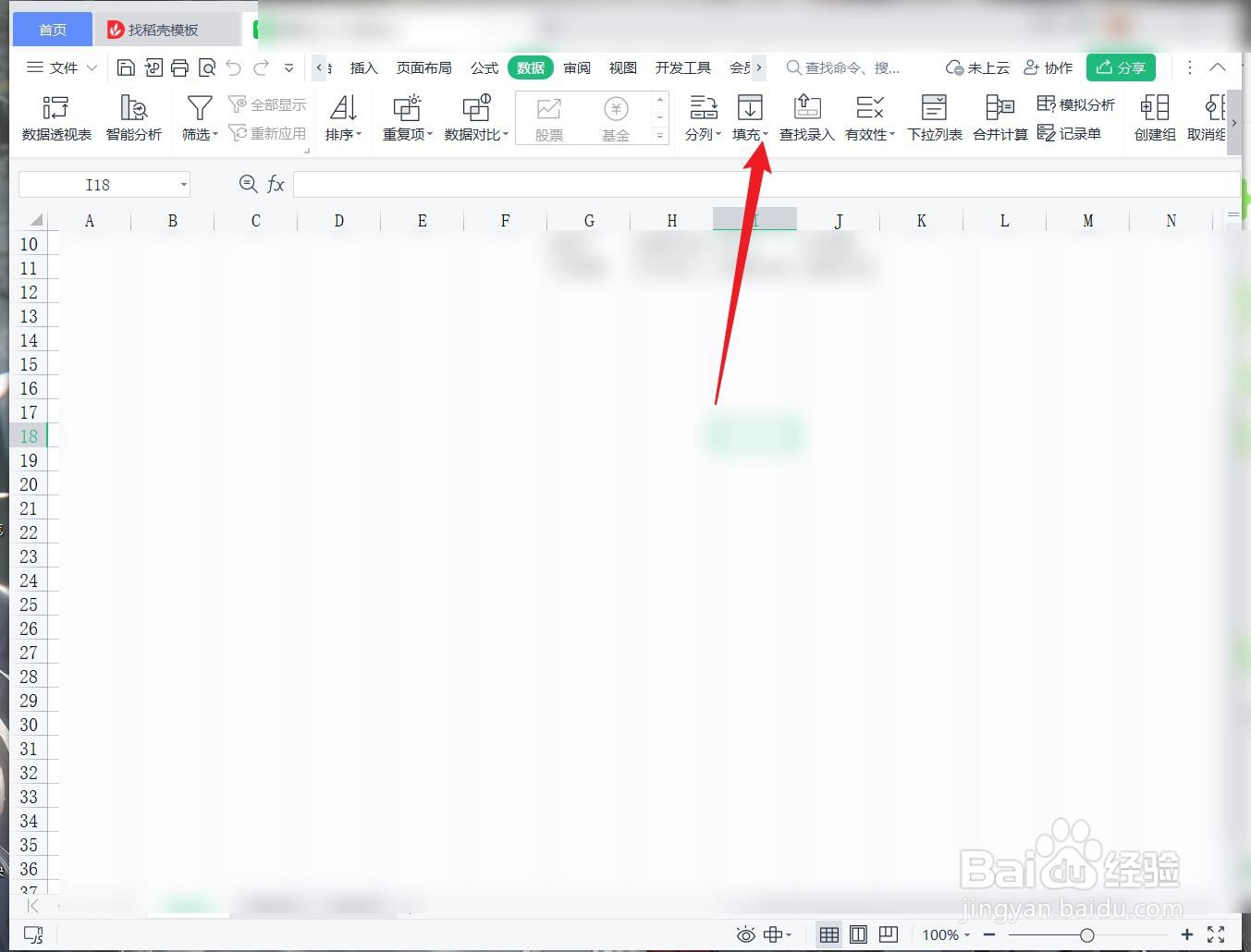Toggle eye-protection mode in status bar
Viewport: 1251px width, 952px height.
[745, 934]
